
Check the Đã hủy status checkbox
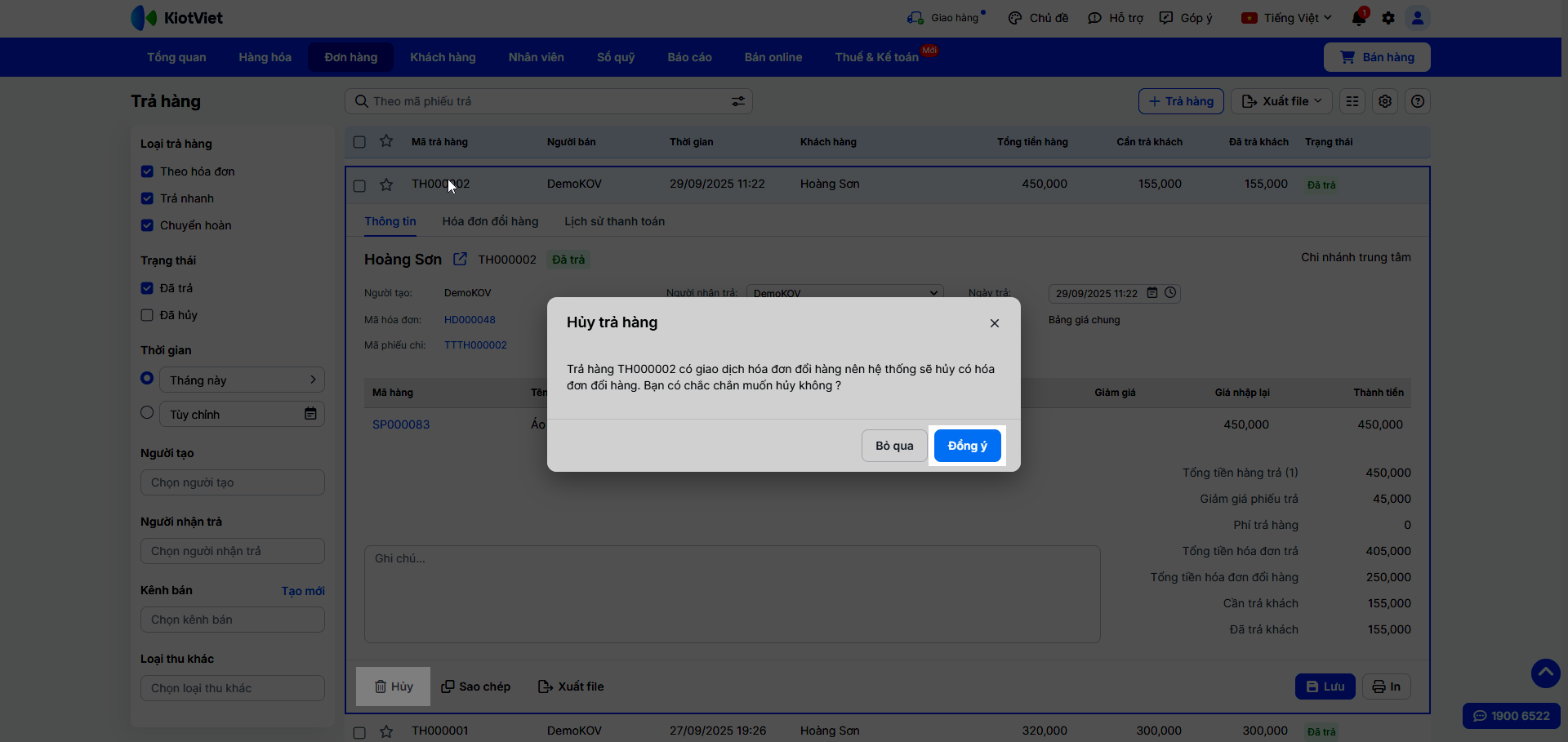coord(147,315)
